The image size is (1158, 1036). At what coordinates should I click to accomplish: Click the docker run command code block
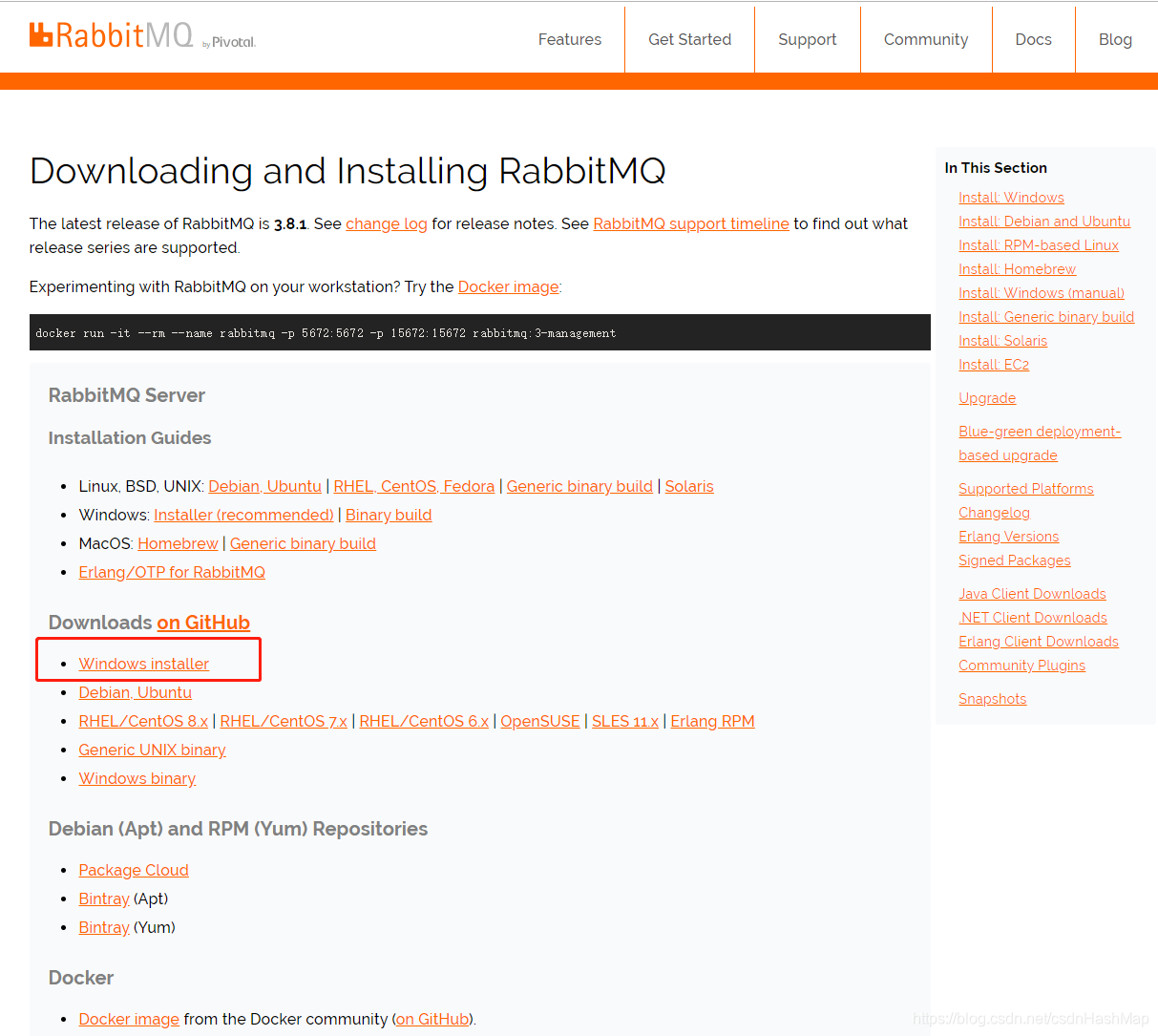click(480, 332)
